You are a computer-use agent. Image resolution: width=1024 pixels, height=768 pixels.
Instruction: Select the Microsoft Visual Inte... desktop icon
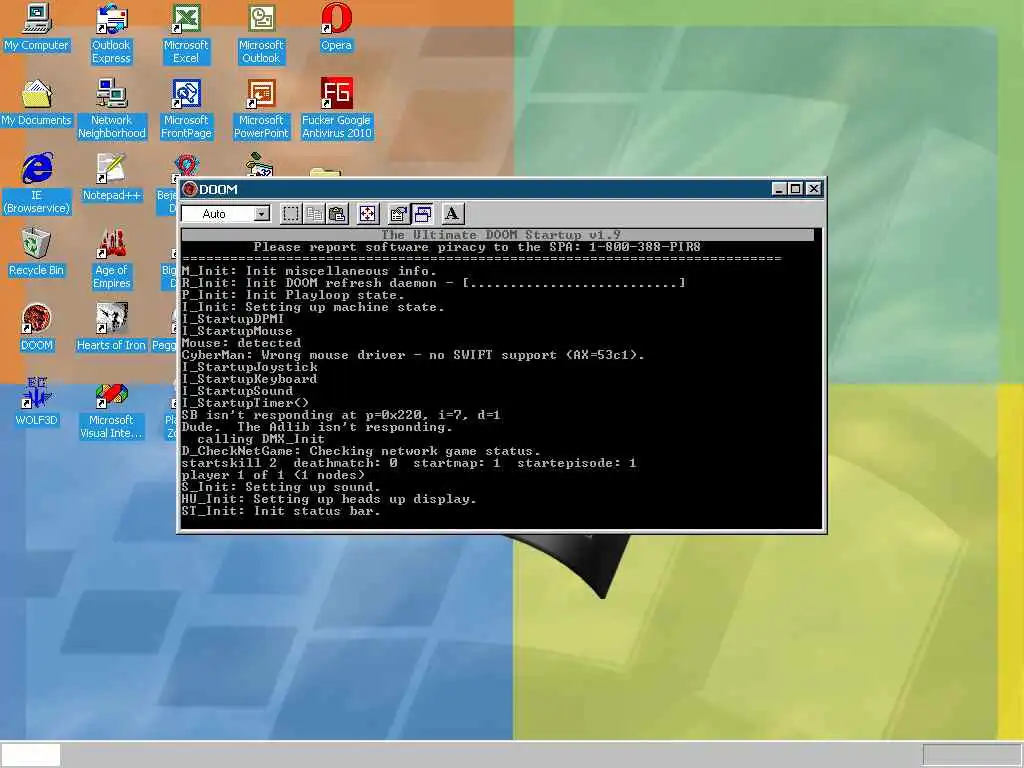pos(111,409)
